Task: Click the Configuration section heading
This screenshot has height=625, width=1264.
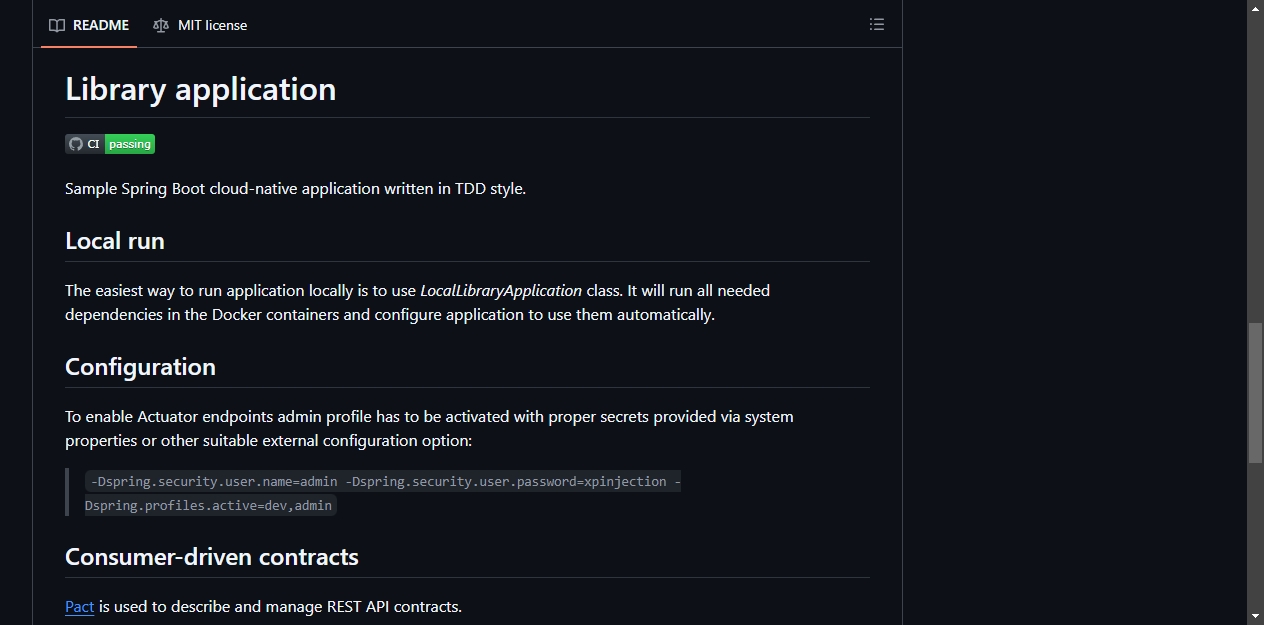Action: [x=140, y=367]
